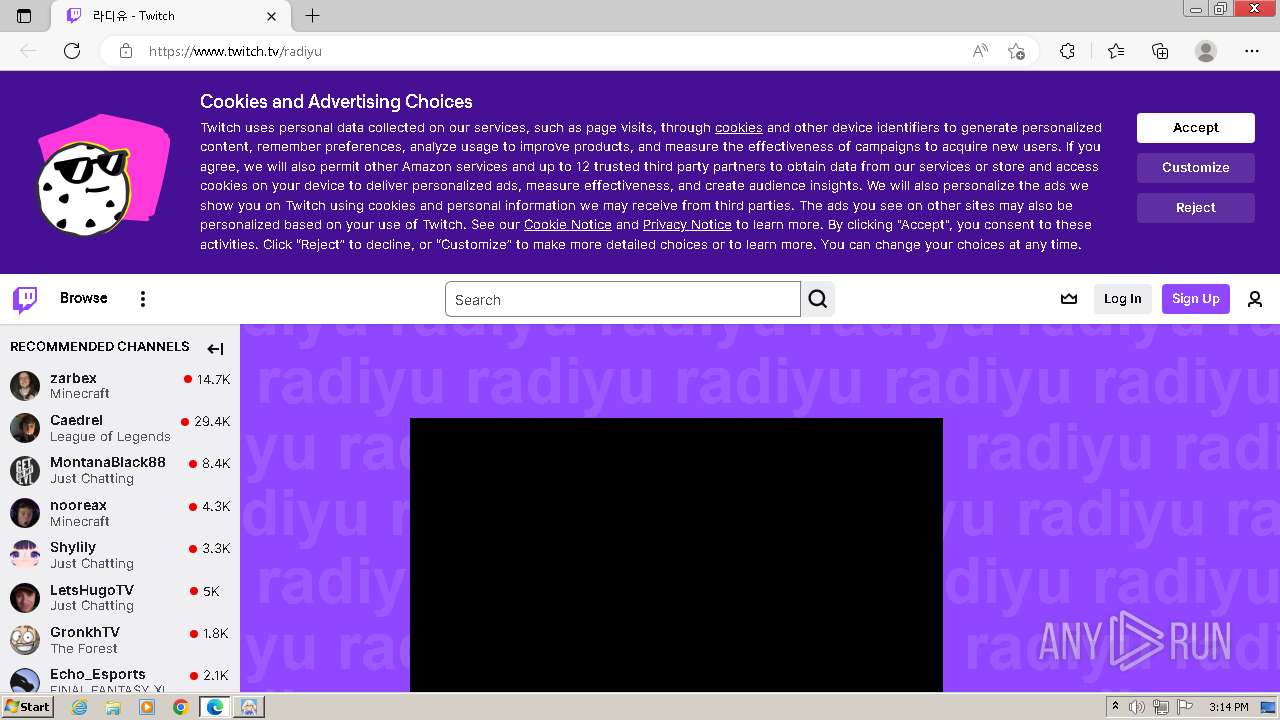Open LetsHugoTV channel avatar

click(x=25, y=598)
